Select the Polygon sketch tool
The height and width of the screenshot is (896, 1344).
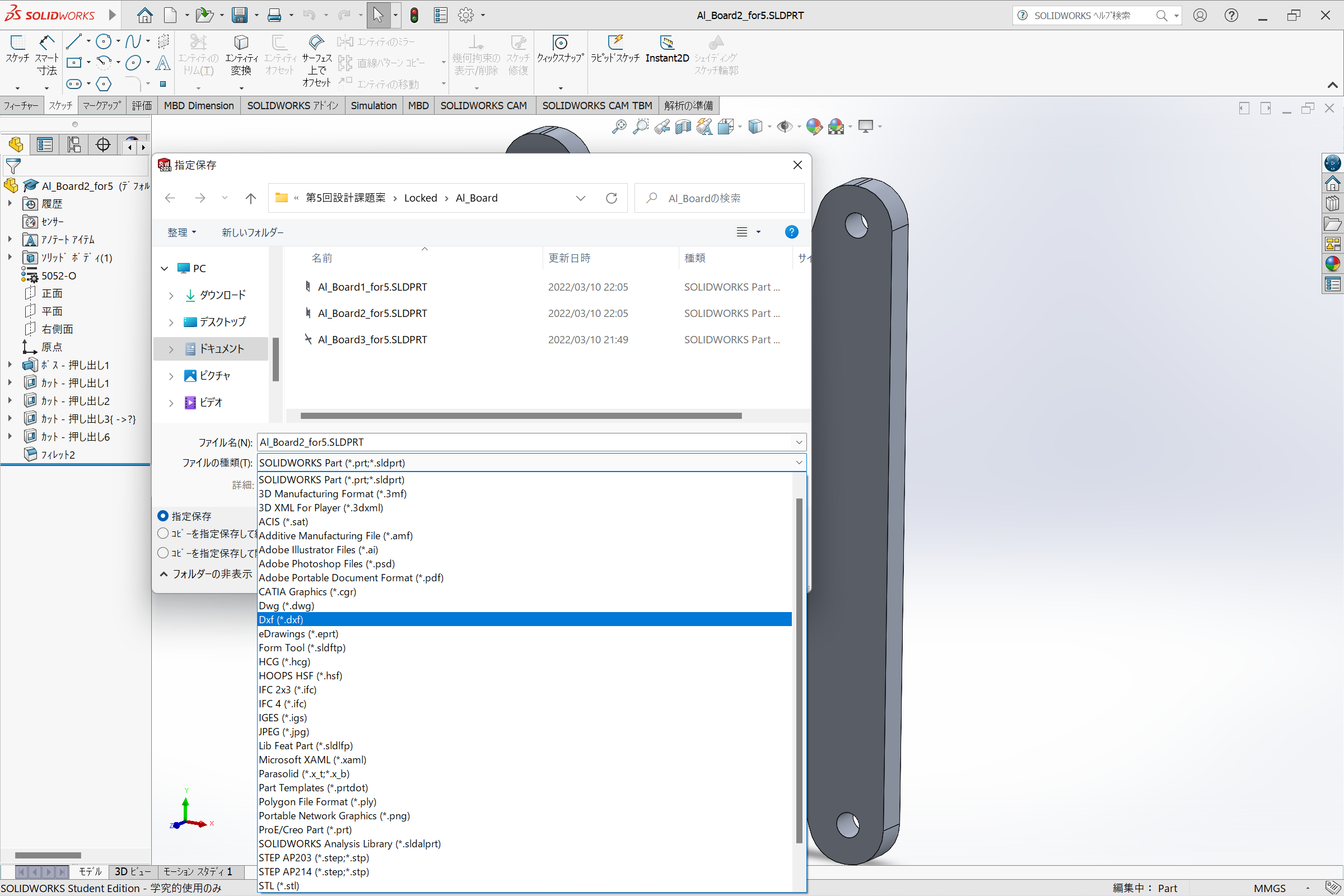coord(104,84)
